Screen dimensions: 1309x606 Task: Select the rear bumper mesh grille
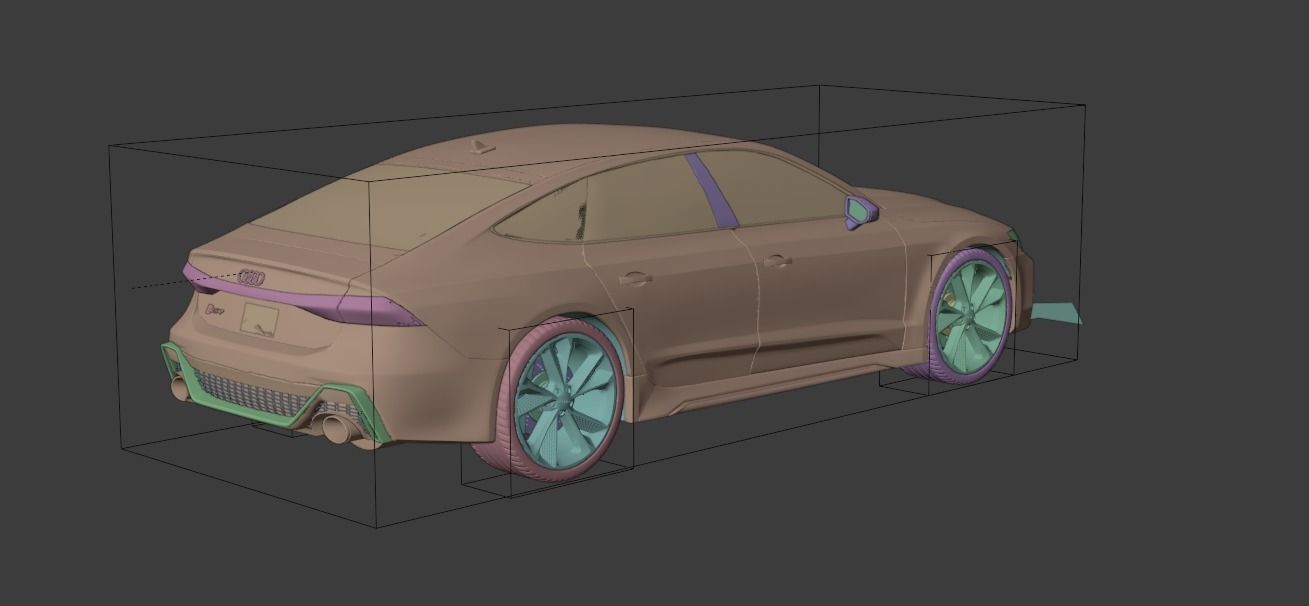point(248,395)
